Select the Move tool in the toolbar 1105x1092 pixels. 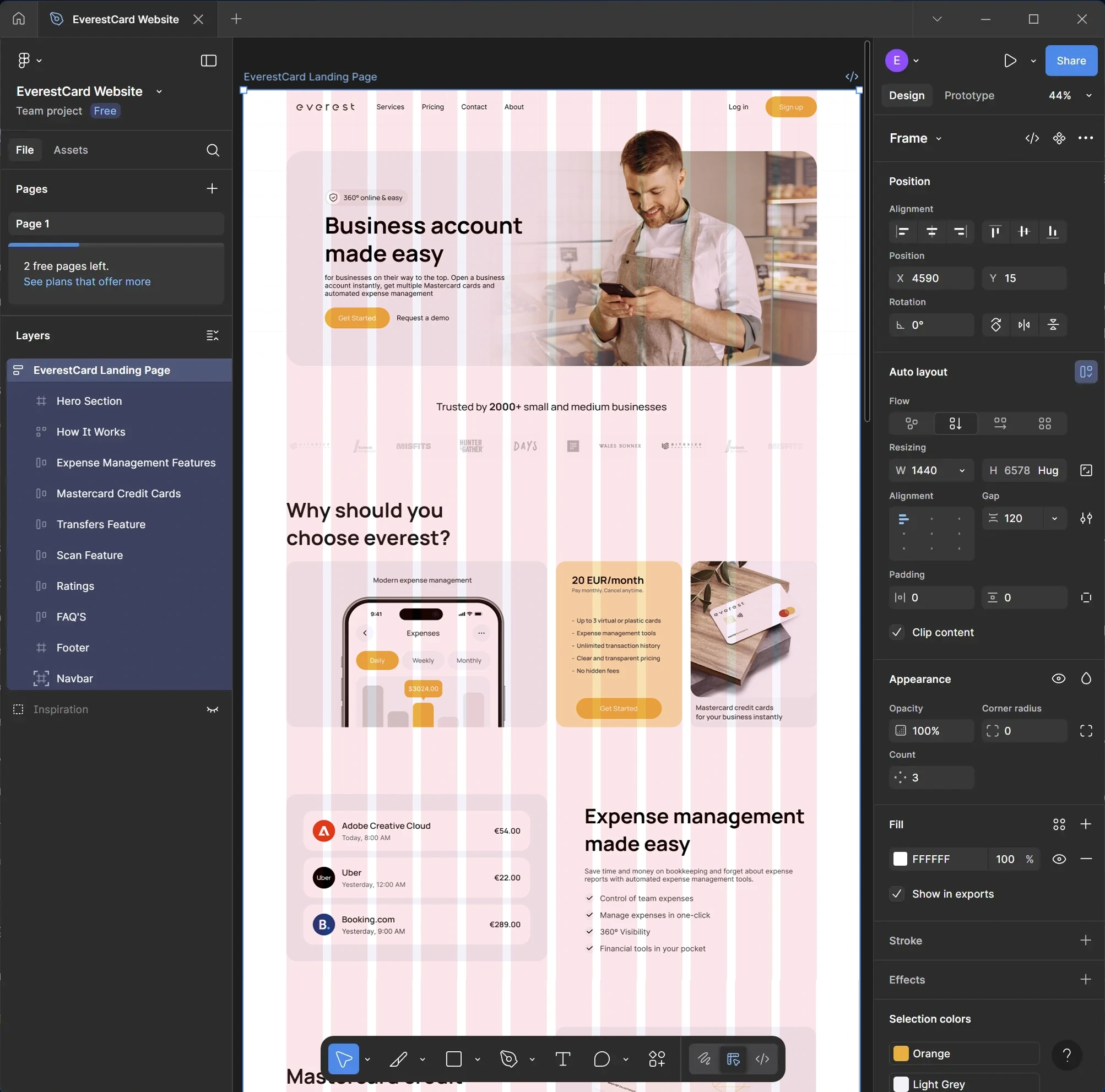point(344,1059)
